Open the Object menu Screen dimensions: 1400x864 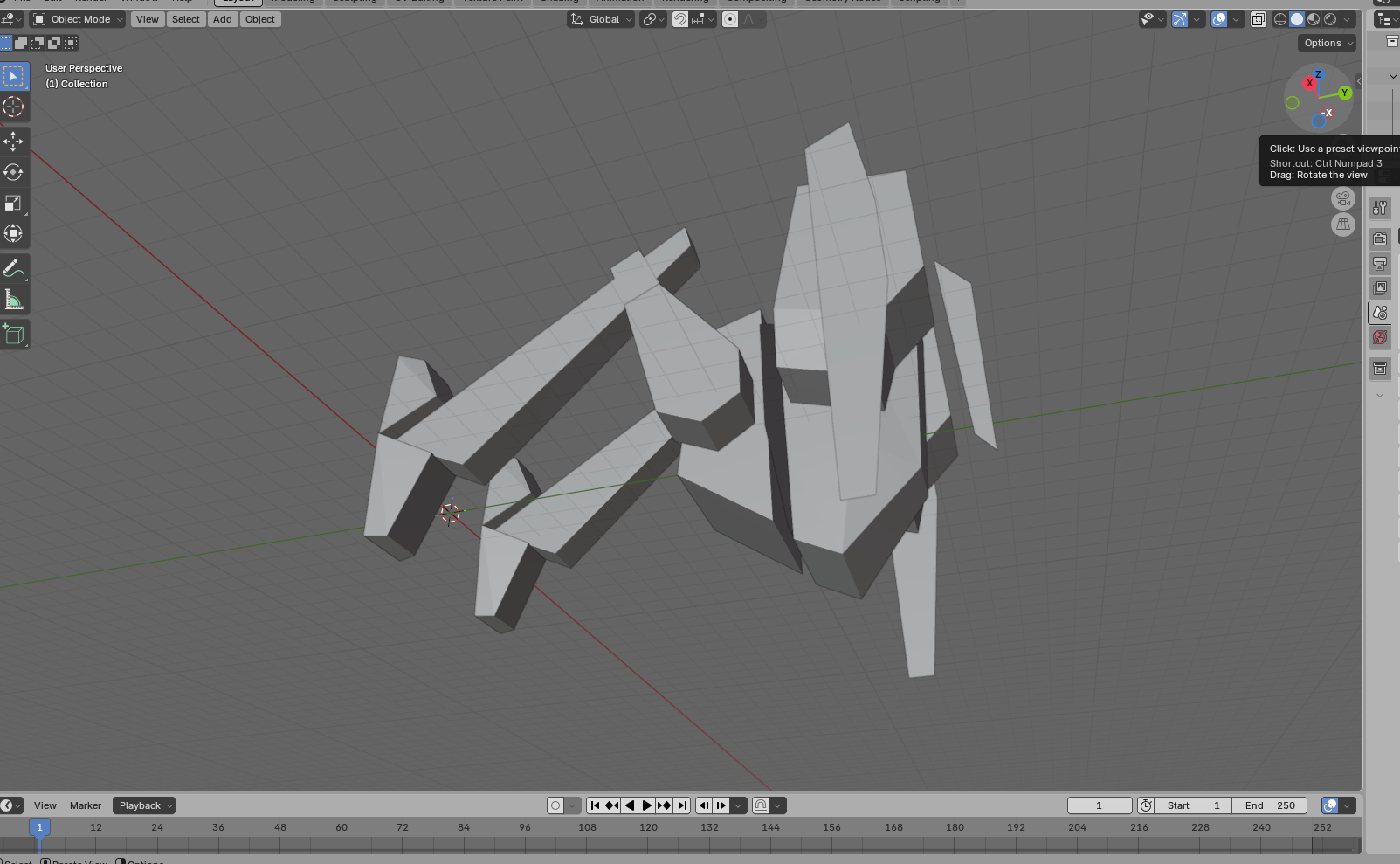point(260,19)
